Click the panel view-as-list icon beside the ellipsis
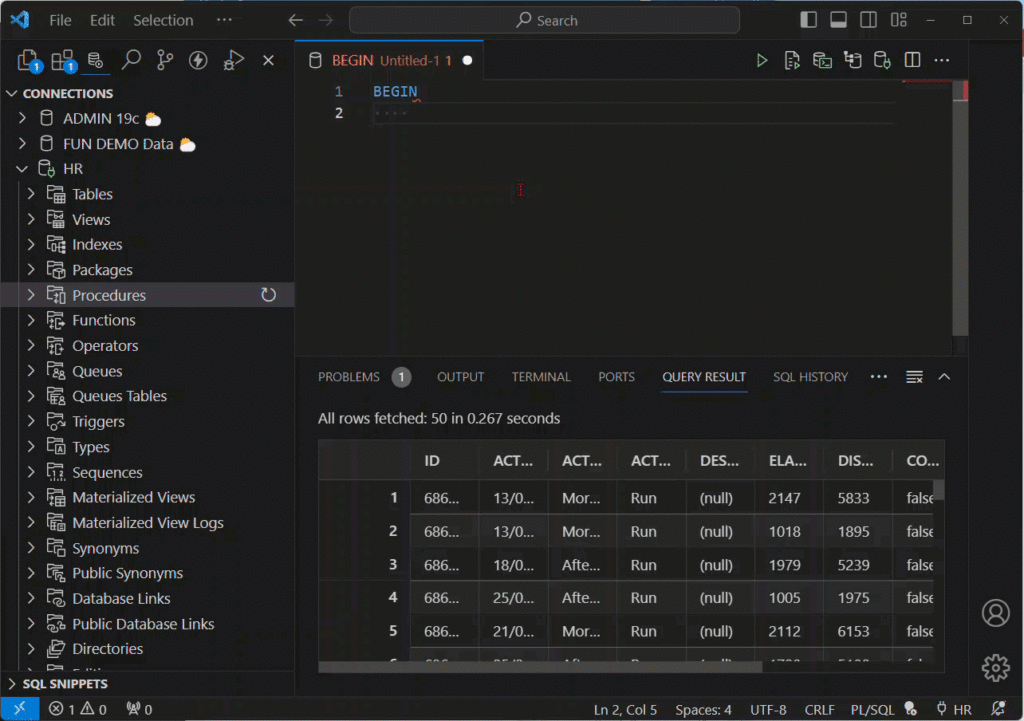Screen dimensions: 1024x721 (x=914, y=377)
